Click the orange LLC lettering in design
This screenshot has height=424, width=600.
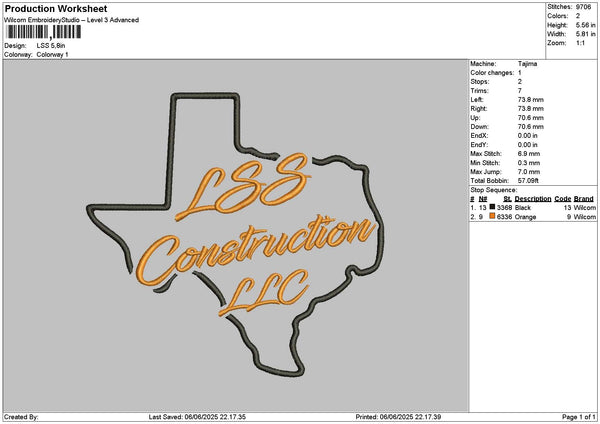pyautogui.click(x=263, y=293)
